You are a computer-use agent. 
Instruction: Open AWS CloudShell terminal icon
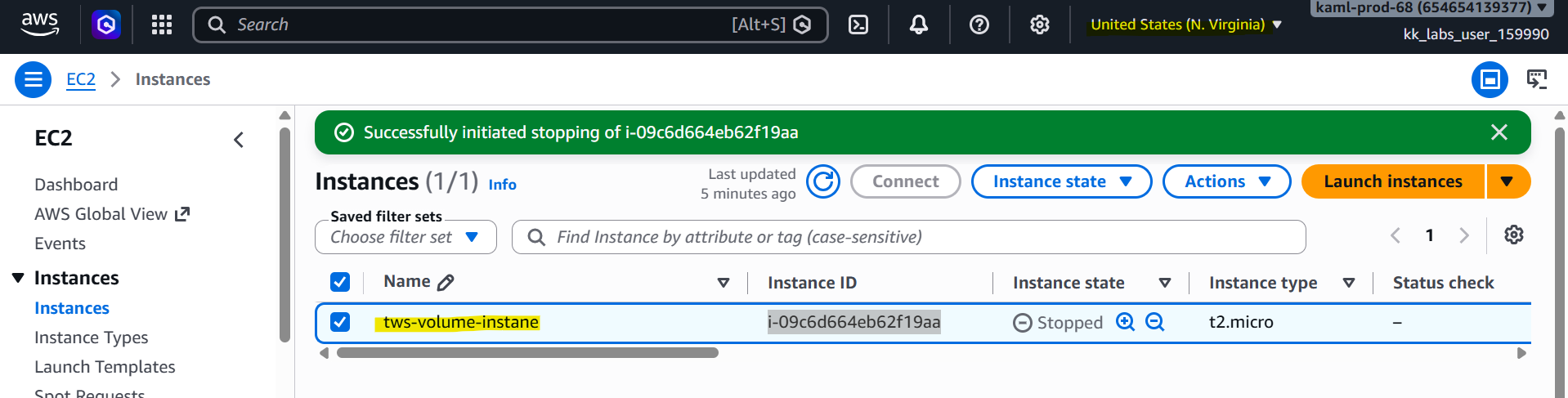pos(858,25)
